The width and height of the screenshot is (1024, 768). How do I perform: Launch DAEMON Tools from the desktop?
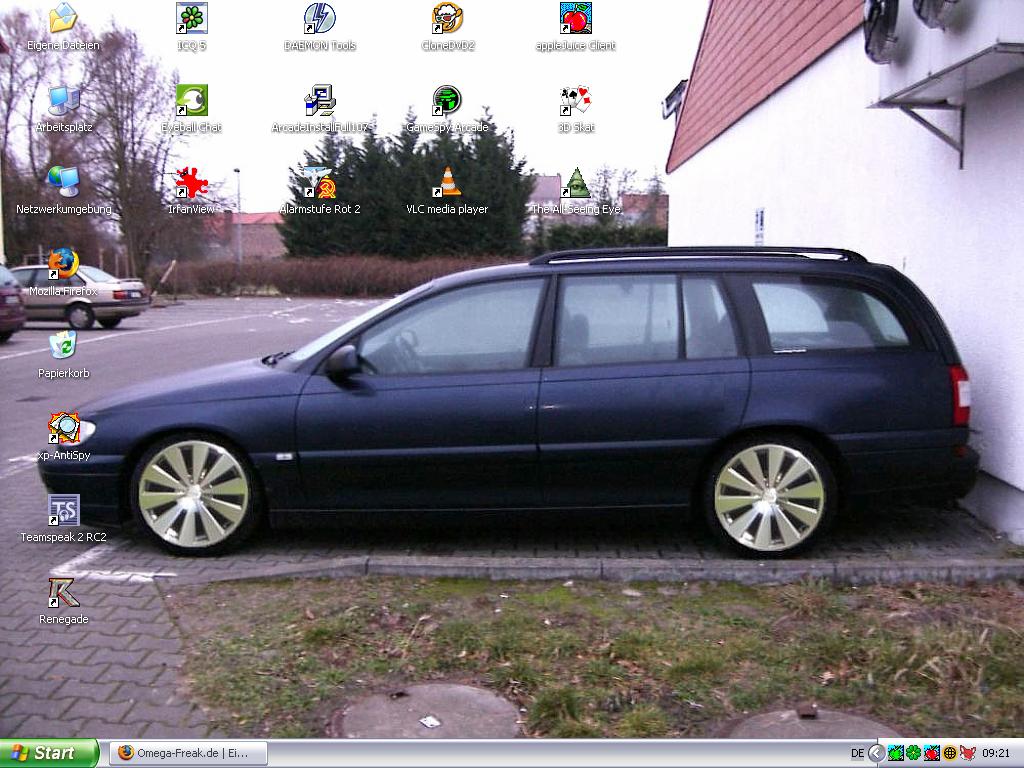[x=319, y=19]
